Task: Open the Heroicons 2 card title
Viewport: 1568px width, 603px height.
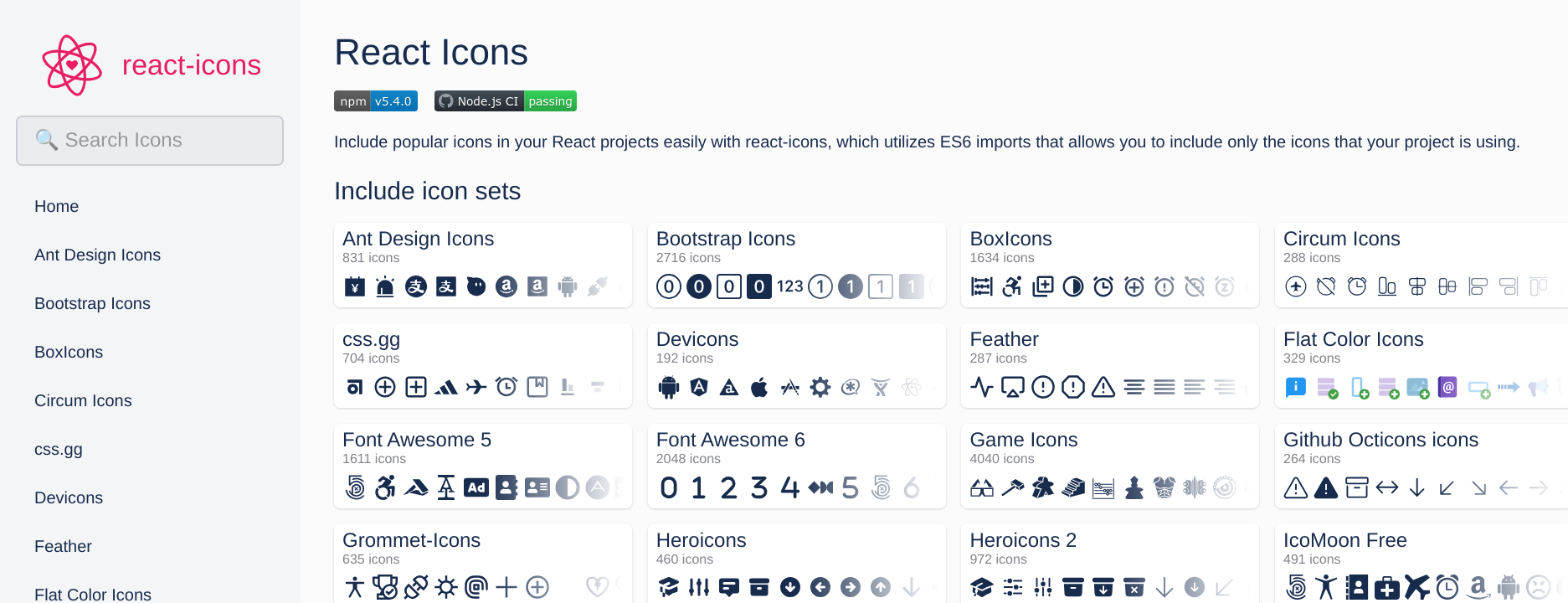Action: point(1023,540)
